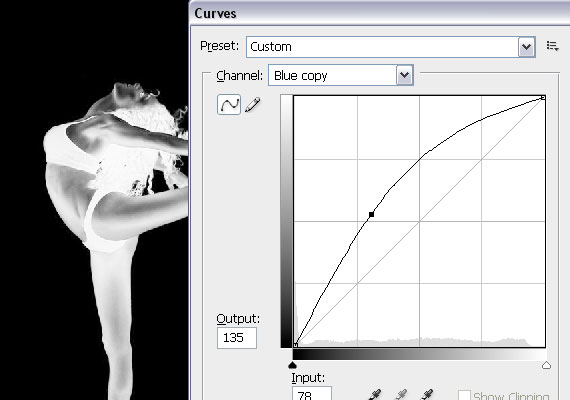Click the black point slider triangle
The width and height of the screenshot is (570, 400).
point(293,365)
